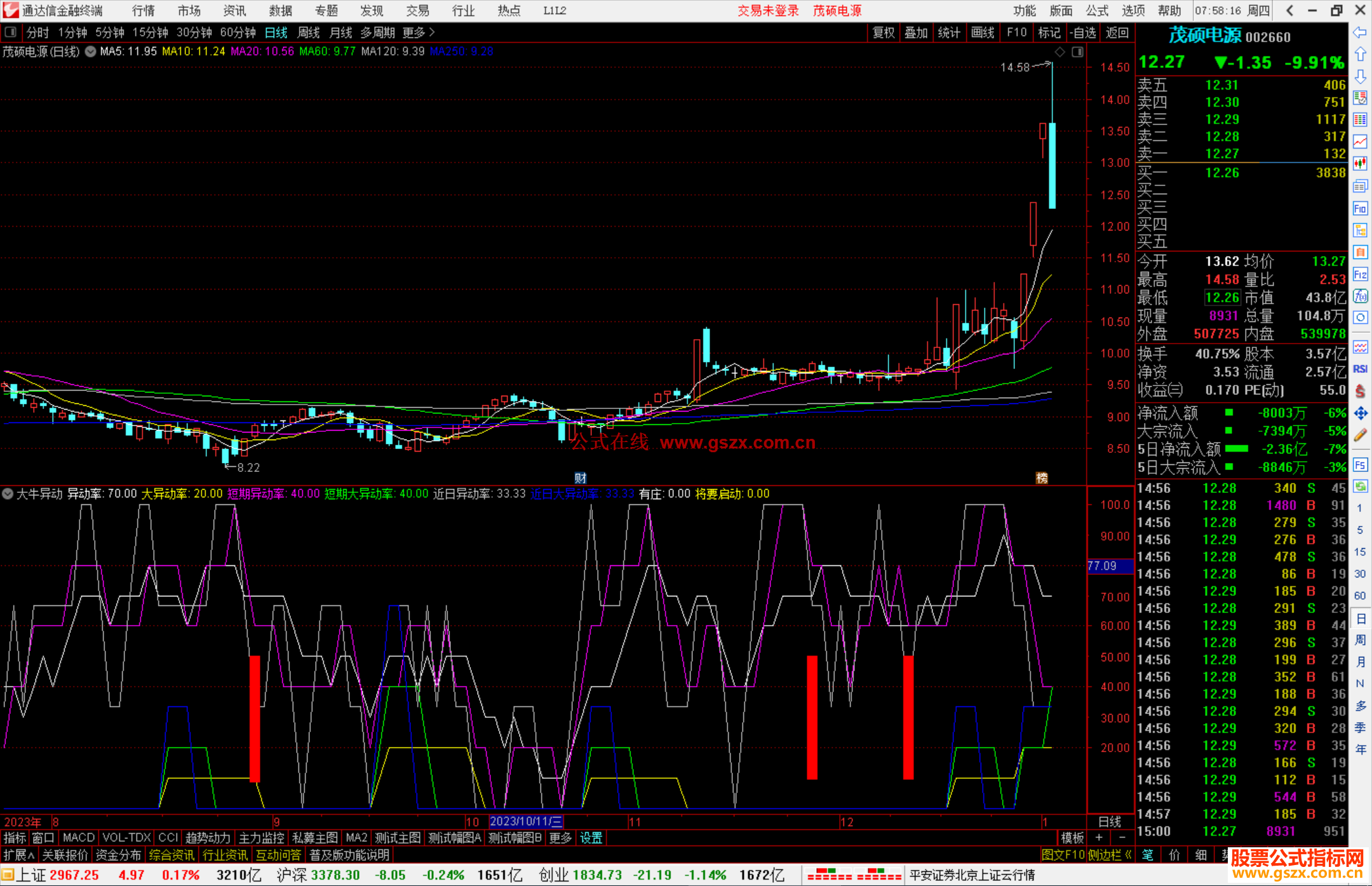Open the 自 self-selected stocks icon
The image size is (1372, 886).
1360,252
